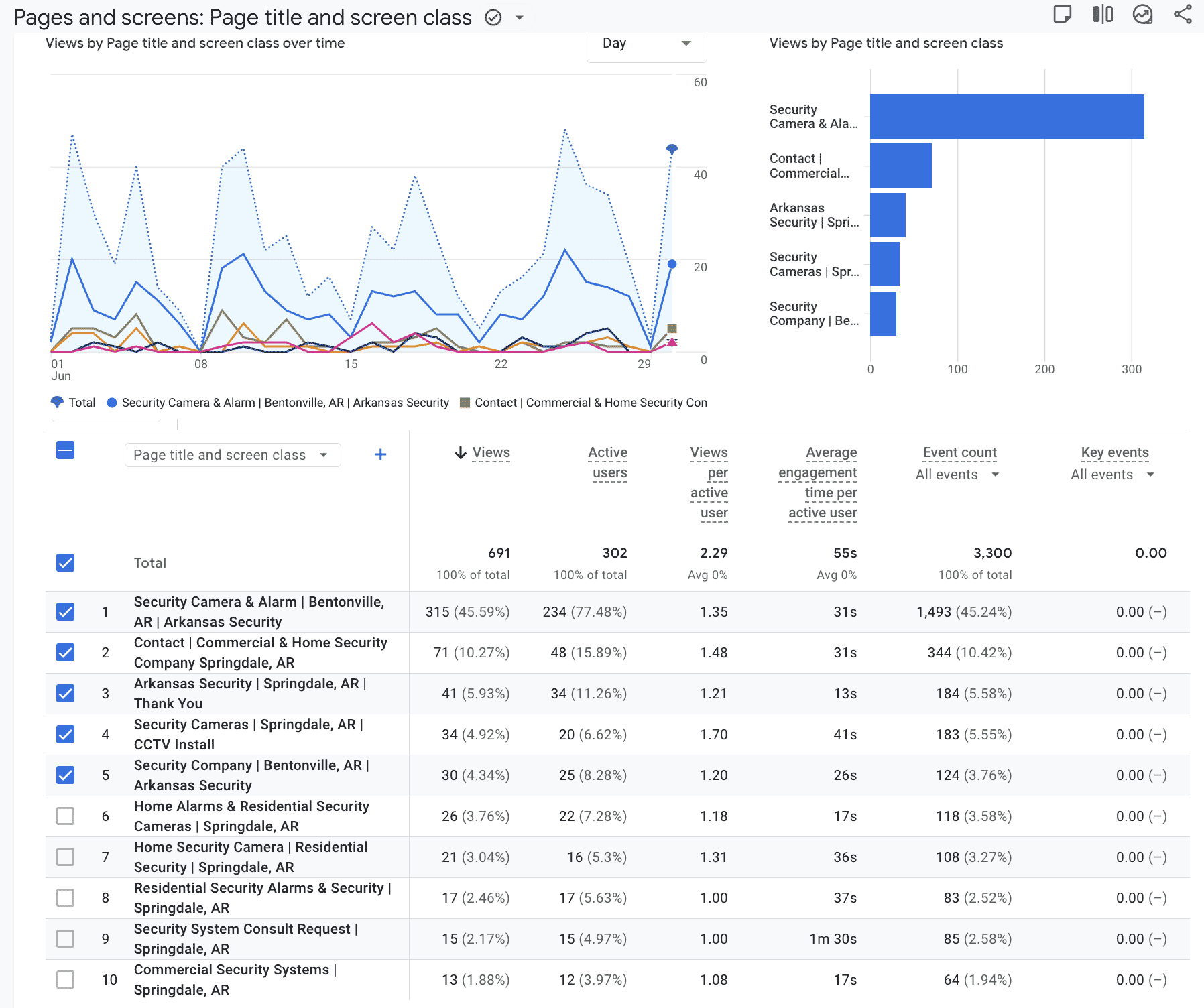
Task: Click Arkansas Security | Springdale Thank You title
Action: 250,694
